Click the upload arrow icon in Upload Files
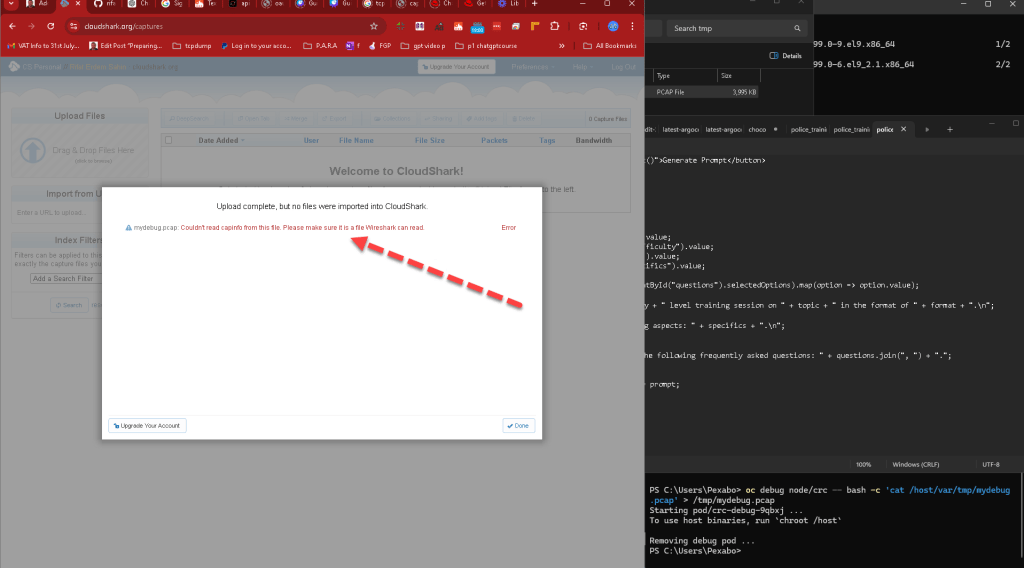 [33, 150]
